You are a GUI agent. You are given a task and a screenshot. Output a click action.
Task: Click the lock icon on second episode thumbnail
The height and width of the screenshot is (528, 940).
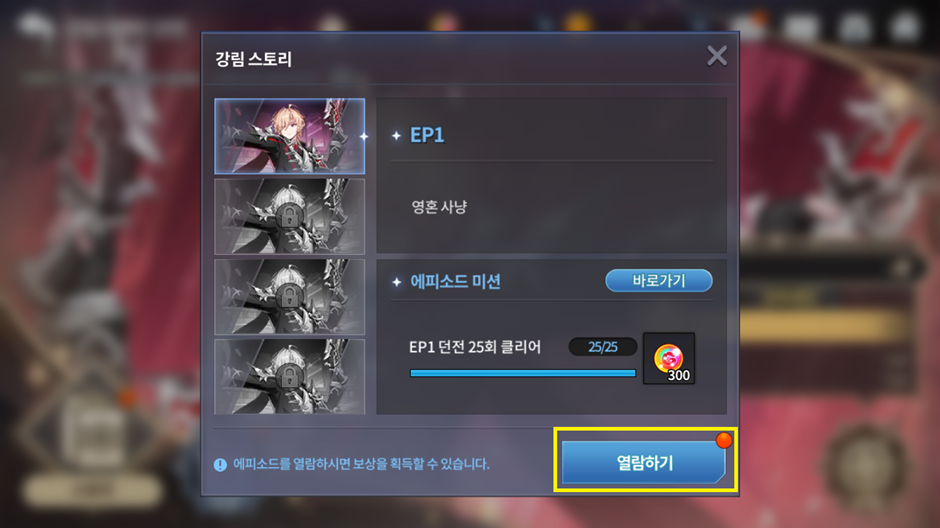pos(289,216)
